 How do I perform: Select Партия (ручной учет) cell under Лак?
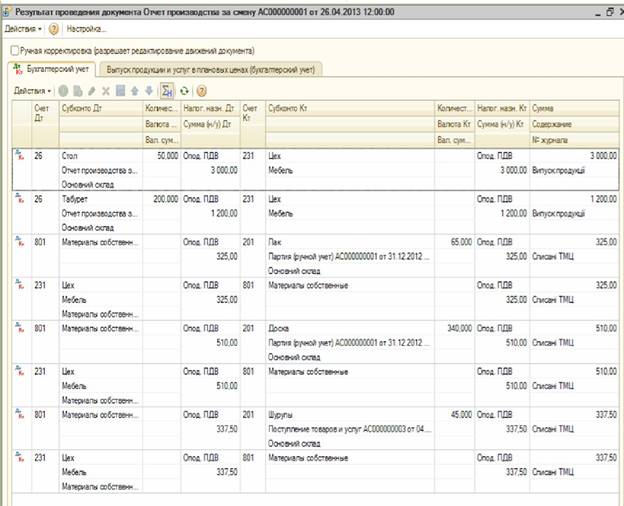[350, 256]
